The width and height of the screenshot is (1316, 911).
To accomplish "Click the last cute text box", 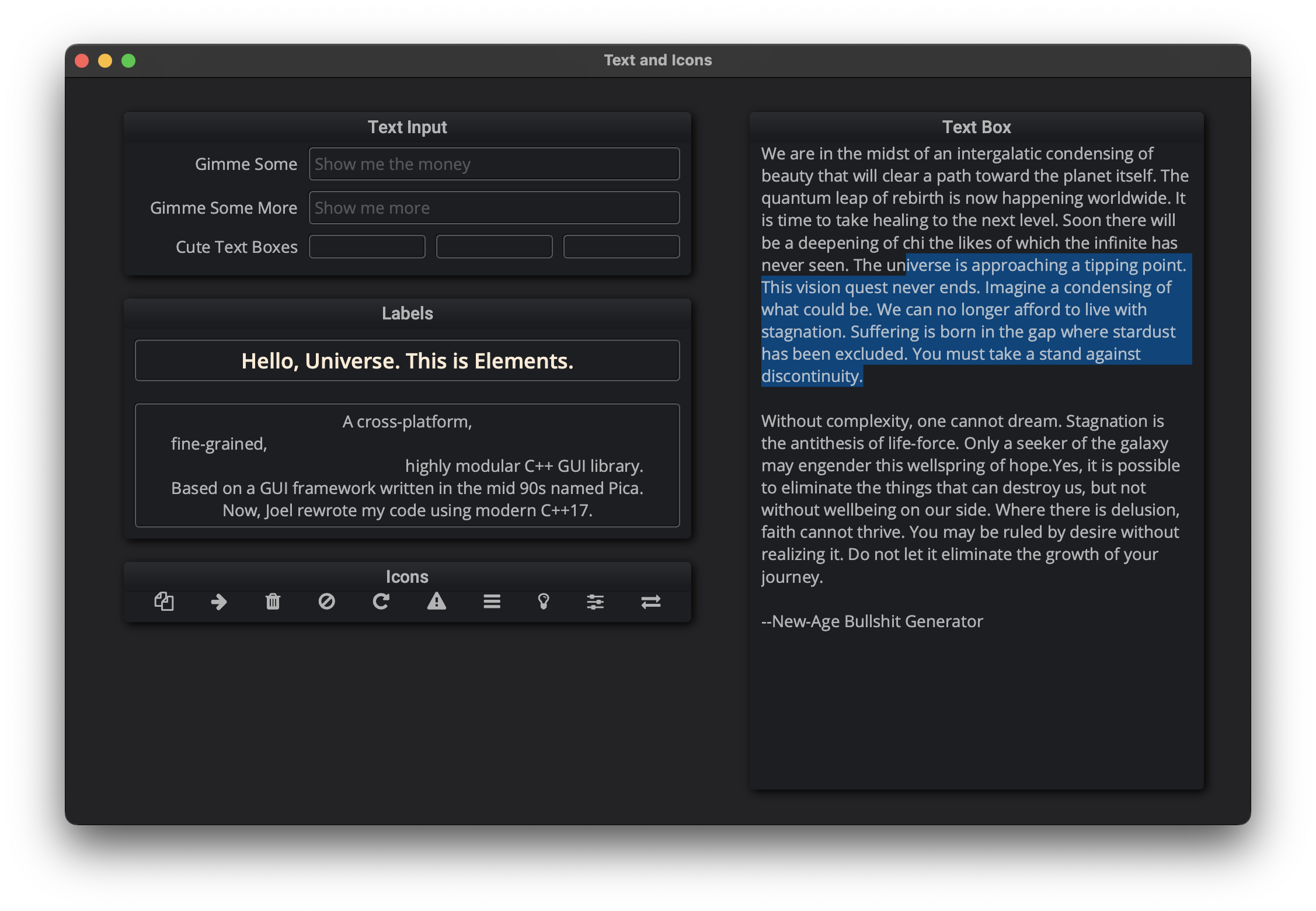I will click(x=621, y=246).
